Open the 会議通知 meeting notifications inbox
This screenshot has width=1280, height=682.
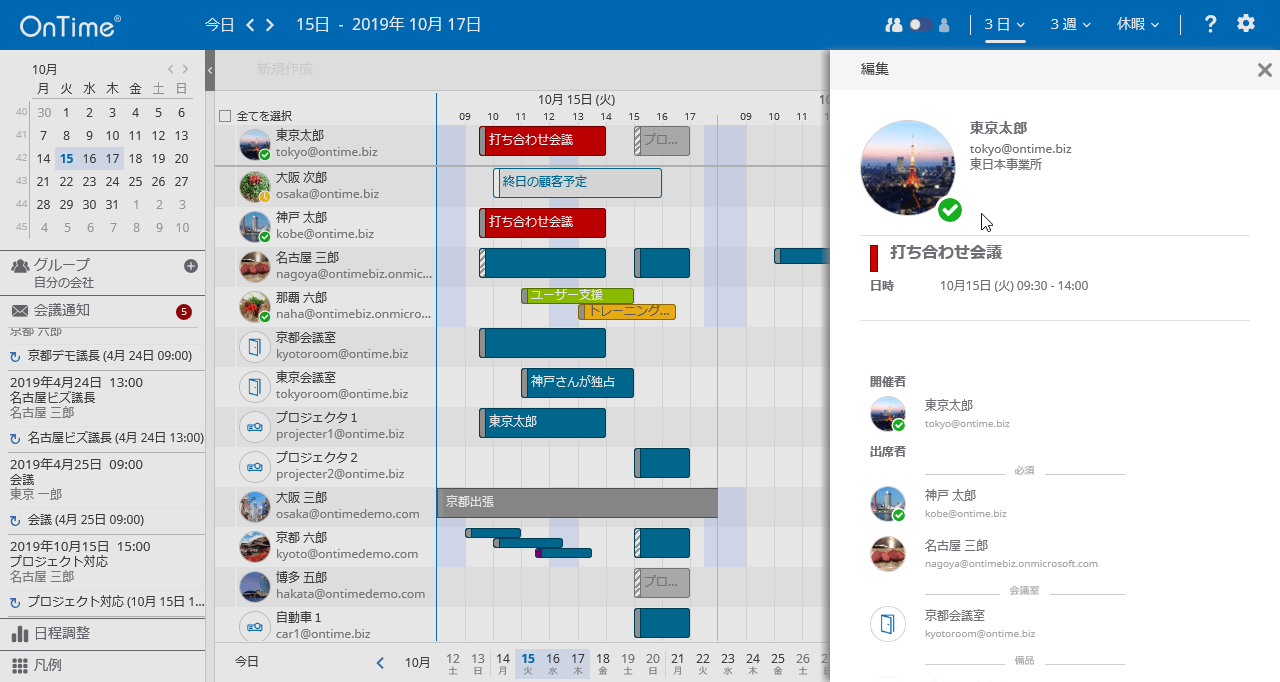(x=60, y=310)
